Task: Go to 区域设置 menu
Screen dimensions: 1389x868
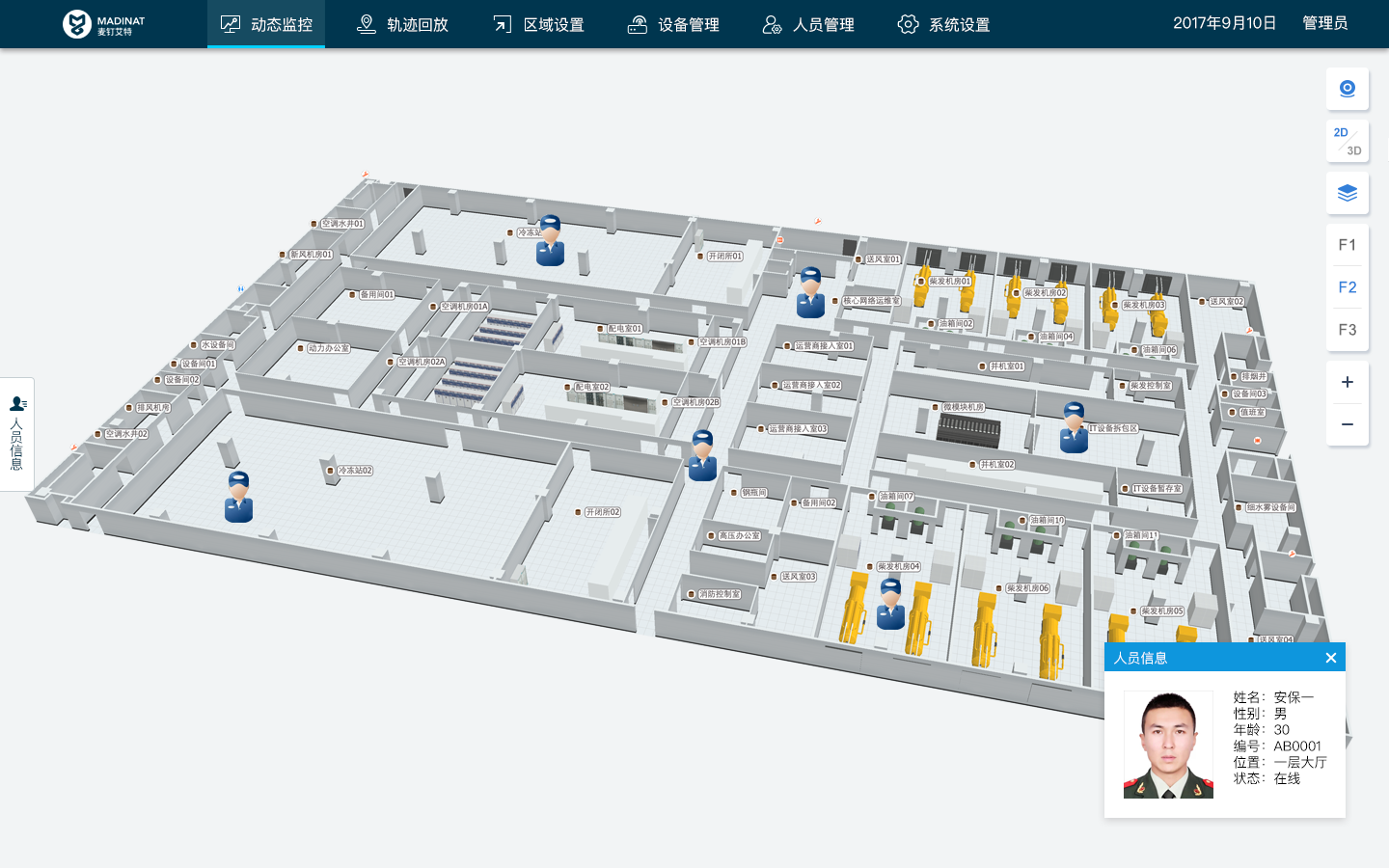Action: coord(538,24)
